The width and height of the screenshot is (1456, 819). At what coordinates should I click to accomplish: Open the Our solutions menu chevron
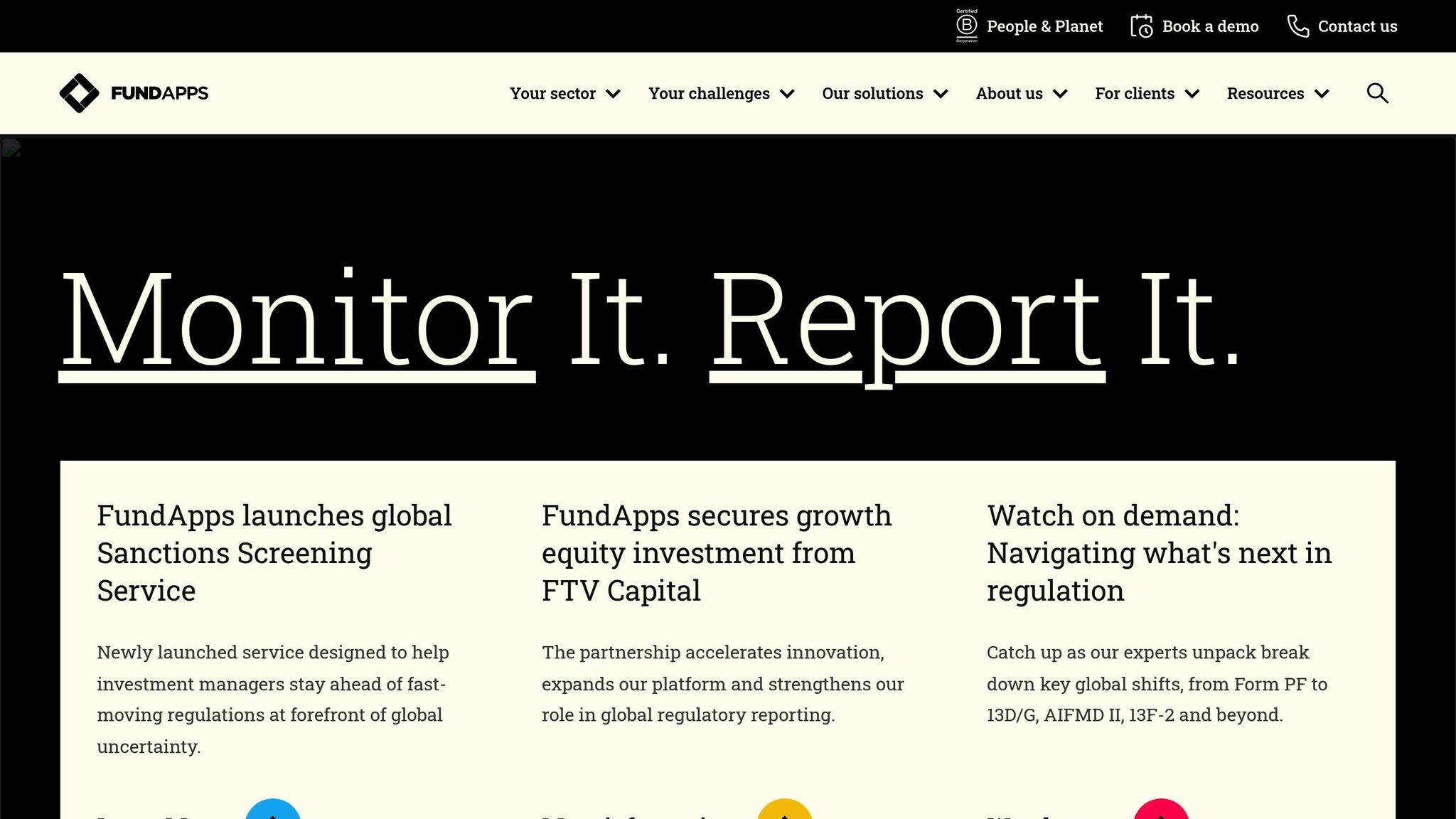pos(941,93)
